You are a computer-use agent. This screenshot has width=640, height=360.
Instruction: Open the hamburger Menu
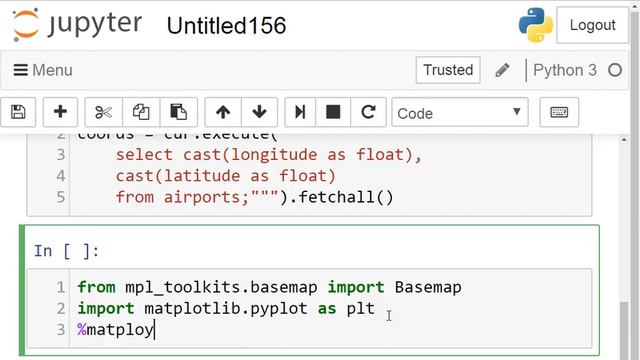[43, 70]
